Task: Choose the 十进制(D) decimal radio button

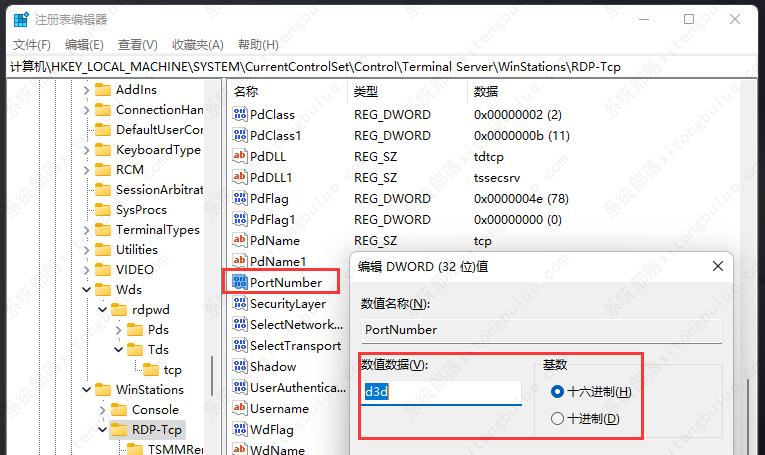Action: click(558, 419)
